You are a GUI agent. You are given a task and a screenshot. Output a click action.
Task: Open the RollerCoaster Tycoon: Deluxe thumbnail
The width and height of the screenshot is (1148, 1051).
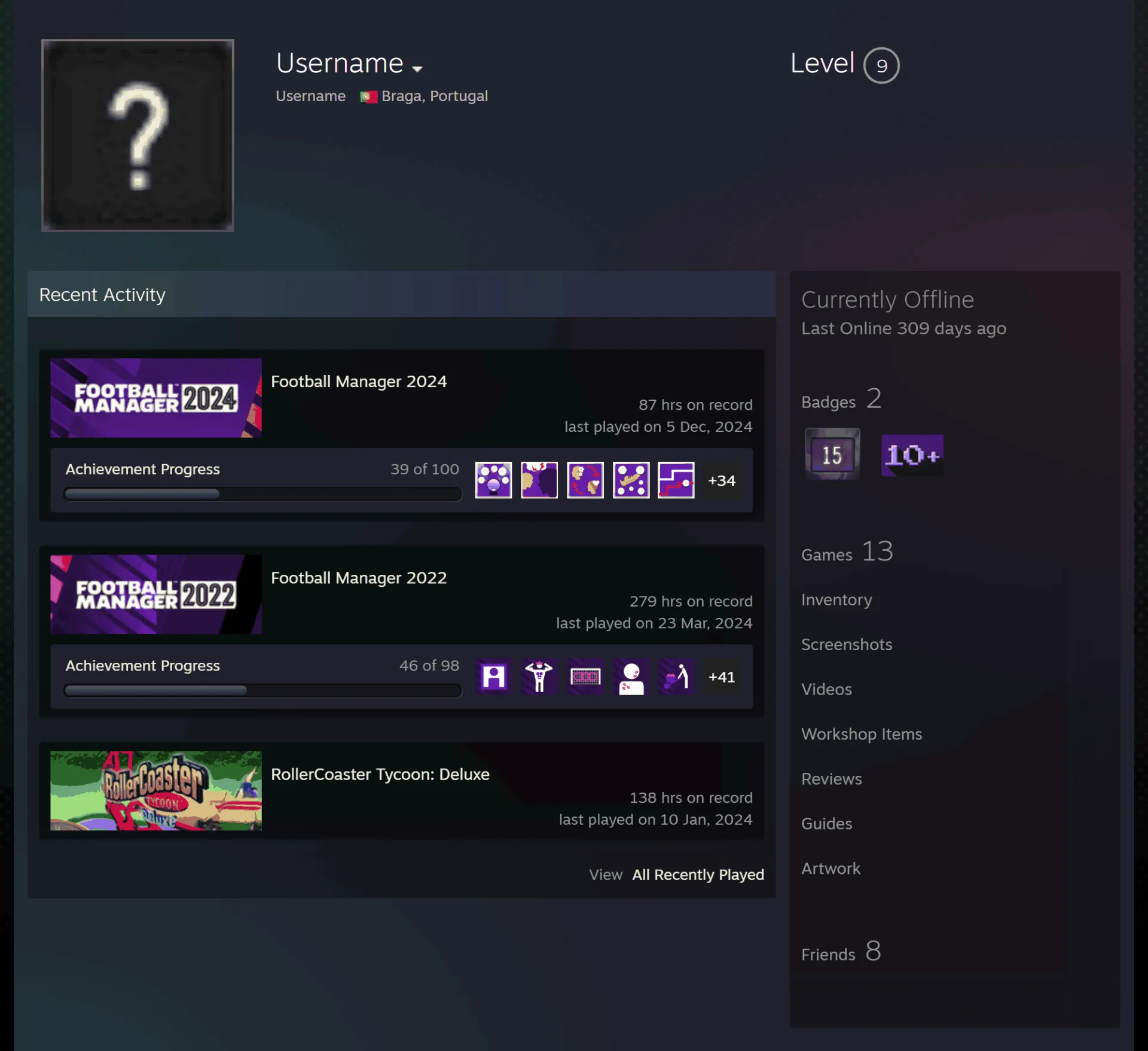[156, 791]
